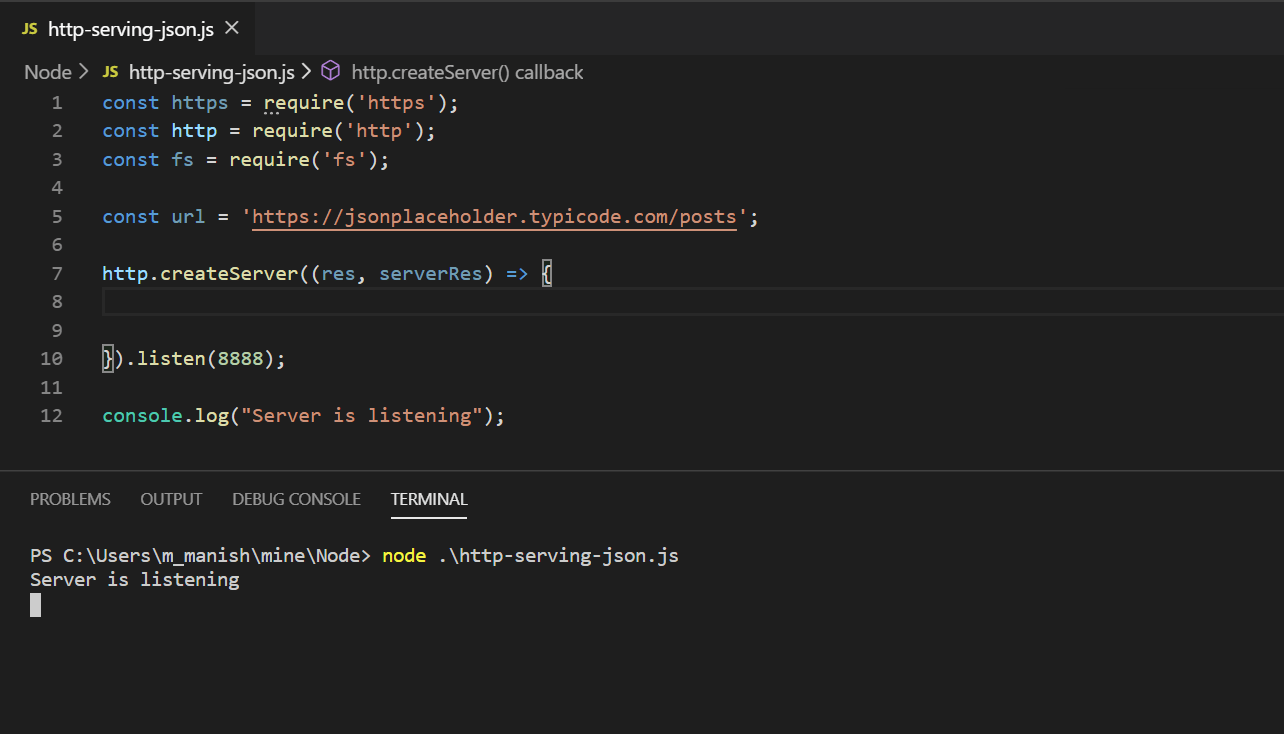Click the http-serving-json.js tab title
1284x734 pixels.
click(128, 29)
